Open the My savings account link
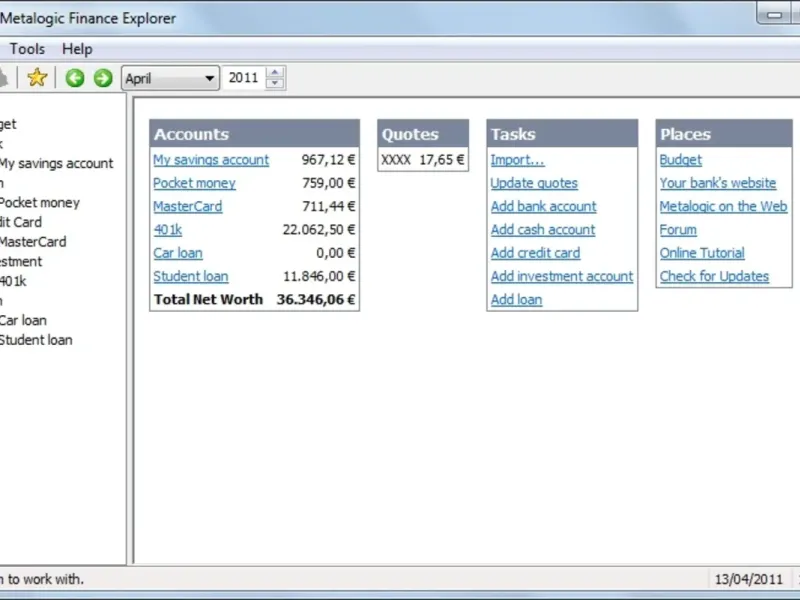Image resolution: width=800 pixels, height=600 pixels. click(211, 160)
